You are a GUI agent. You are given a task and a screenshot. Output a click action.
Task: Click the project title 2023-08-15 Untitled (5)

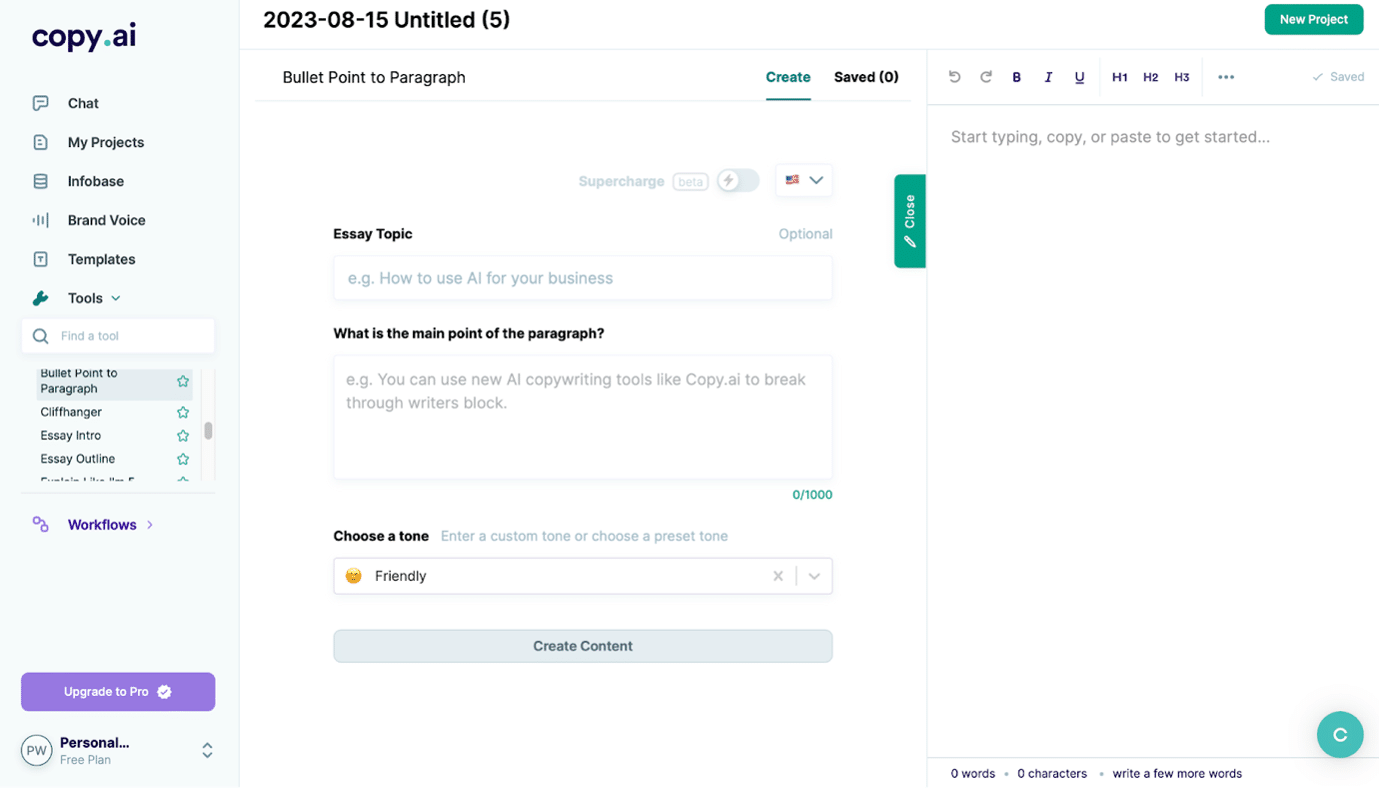coord(386,20)
